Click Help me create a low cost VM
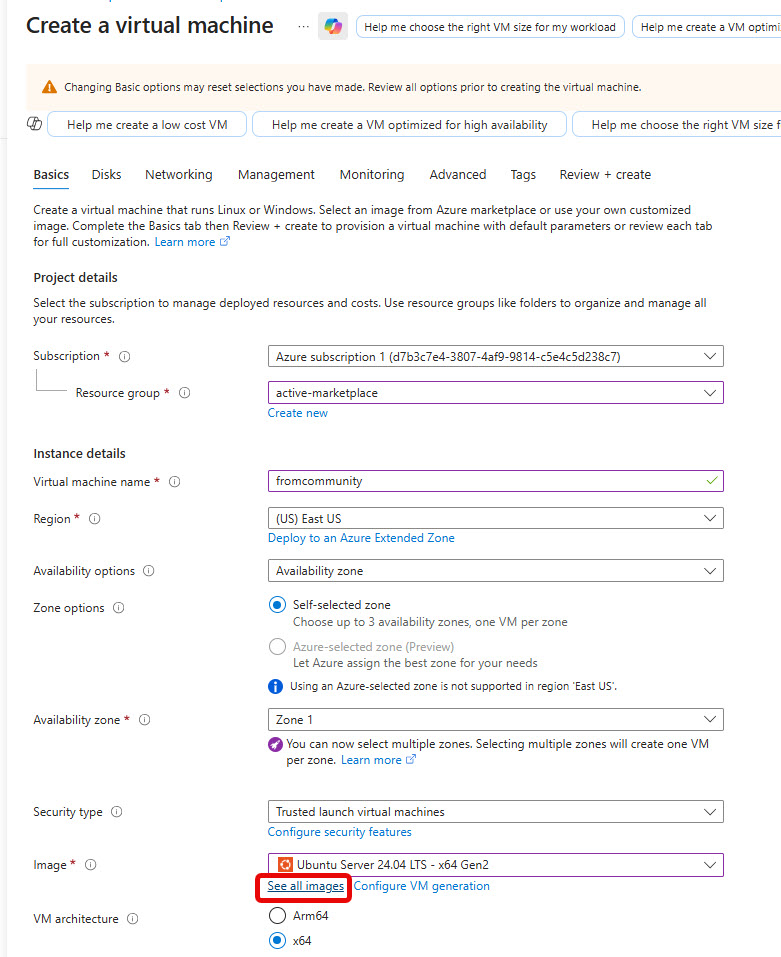The width and height of the screenshot is (781, 957). [x=147, y=125]
